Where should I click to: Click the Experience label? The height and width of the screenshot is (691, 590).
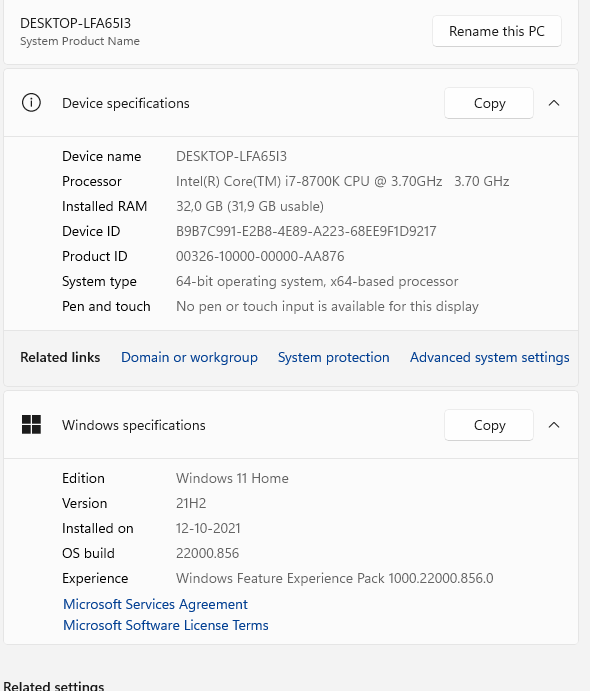click(95, 578)
